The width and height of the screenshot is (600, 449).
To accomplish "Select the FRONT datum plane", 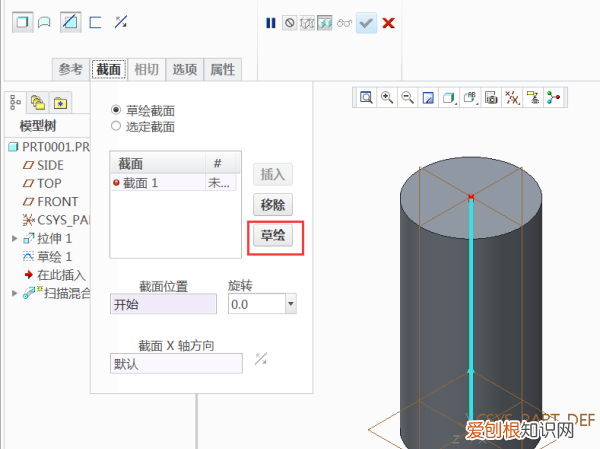I will click(x=51, y=201).
